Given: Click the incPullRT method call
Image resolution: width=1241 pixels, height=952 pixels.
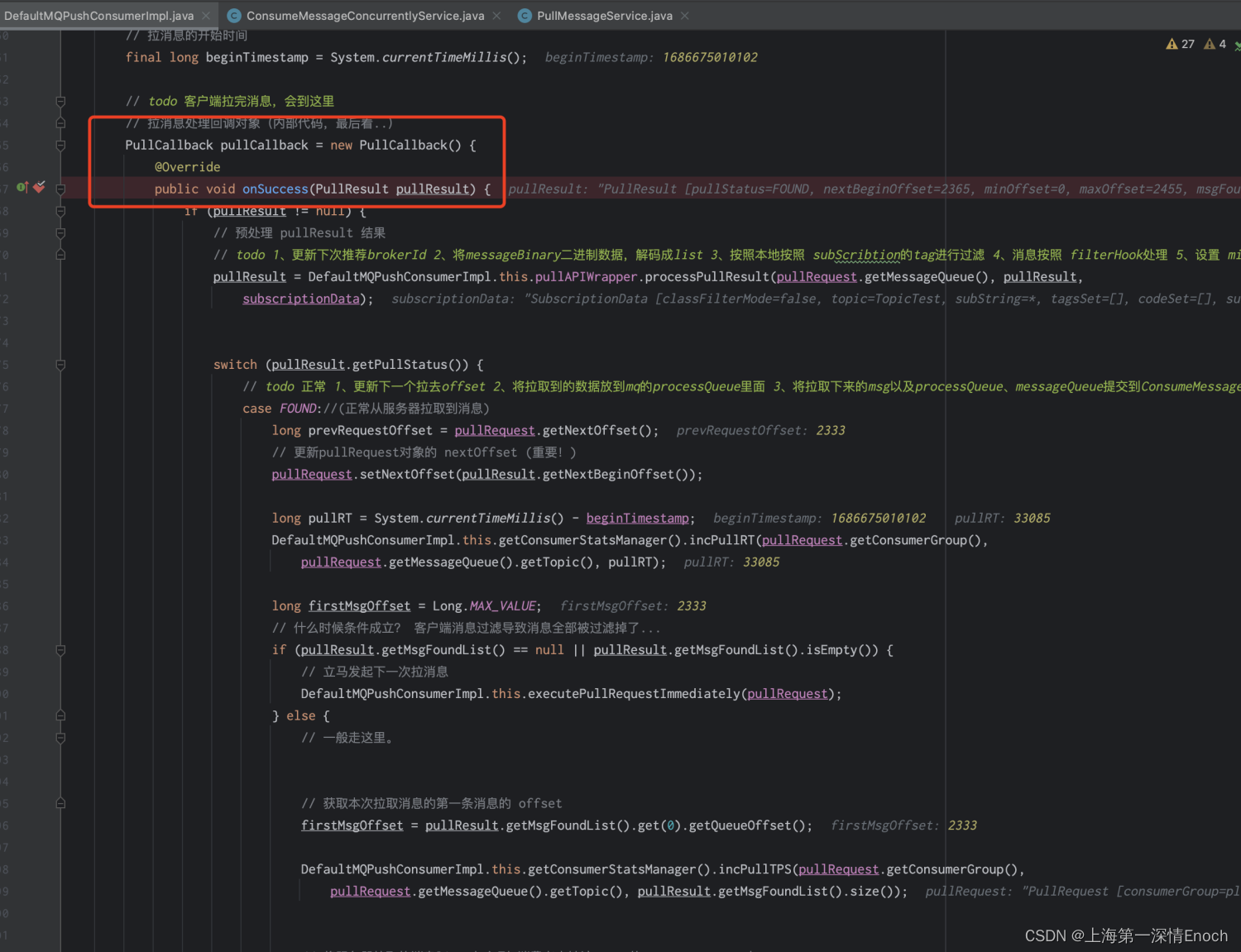Looking at the screenshot, I should [721, 540].
